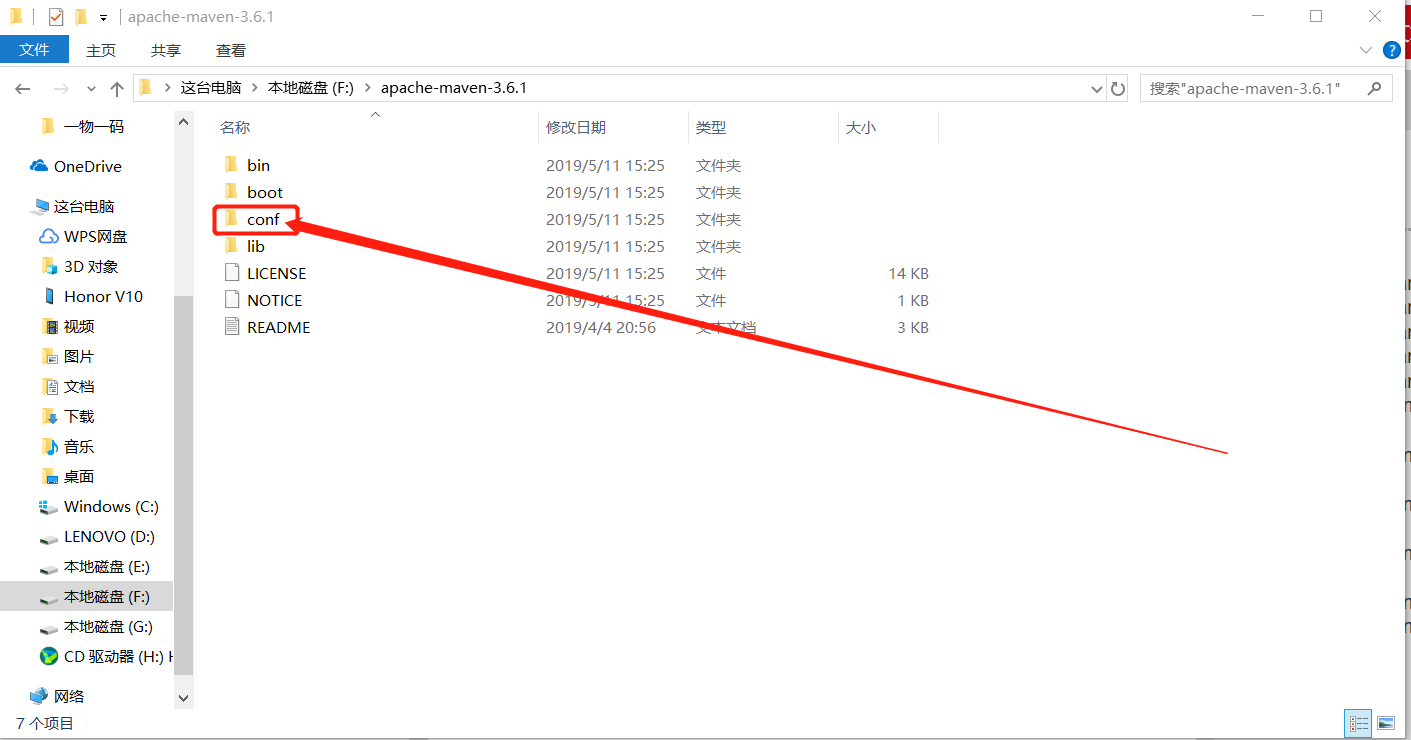Viewport: 1411px width, 740px height.
Task: Open the conf folder highlighted in red
Action: click(x=262, y=219)
